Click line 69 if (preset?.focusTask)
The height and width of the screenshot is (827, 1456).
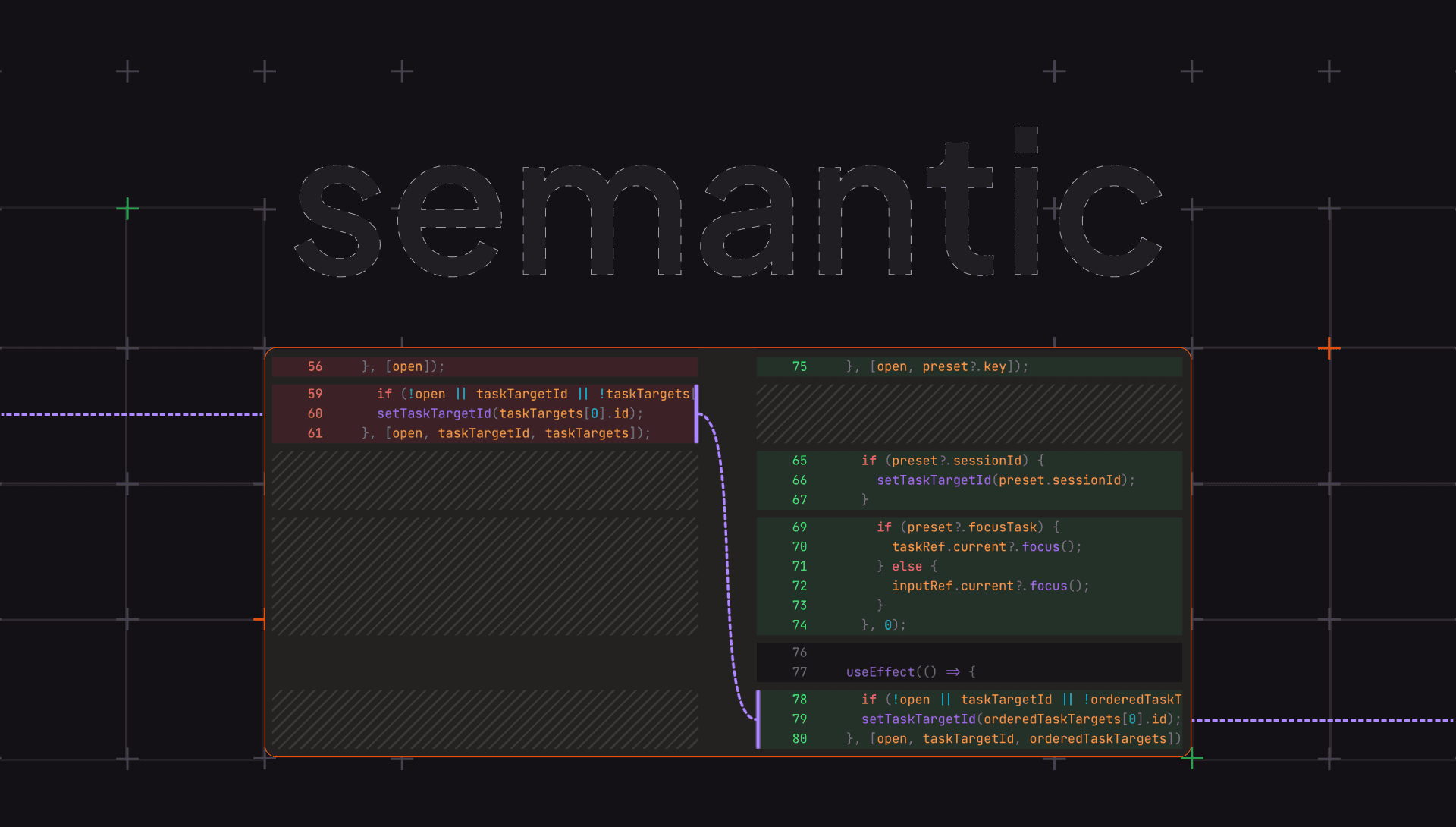(x=968, y=527)
